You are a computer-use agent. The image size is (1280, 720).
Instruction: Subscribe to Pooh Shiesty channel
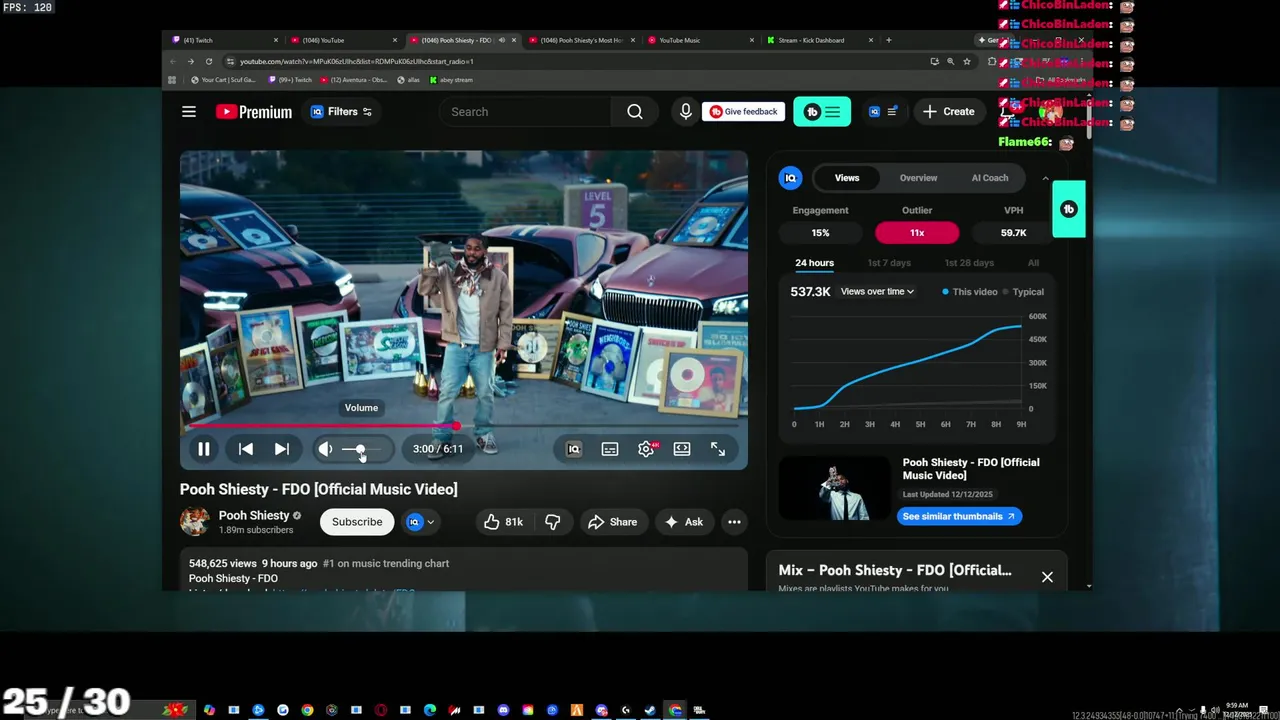pyautogui.click(x=357, y=522)
